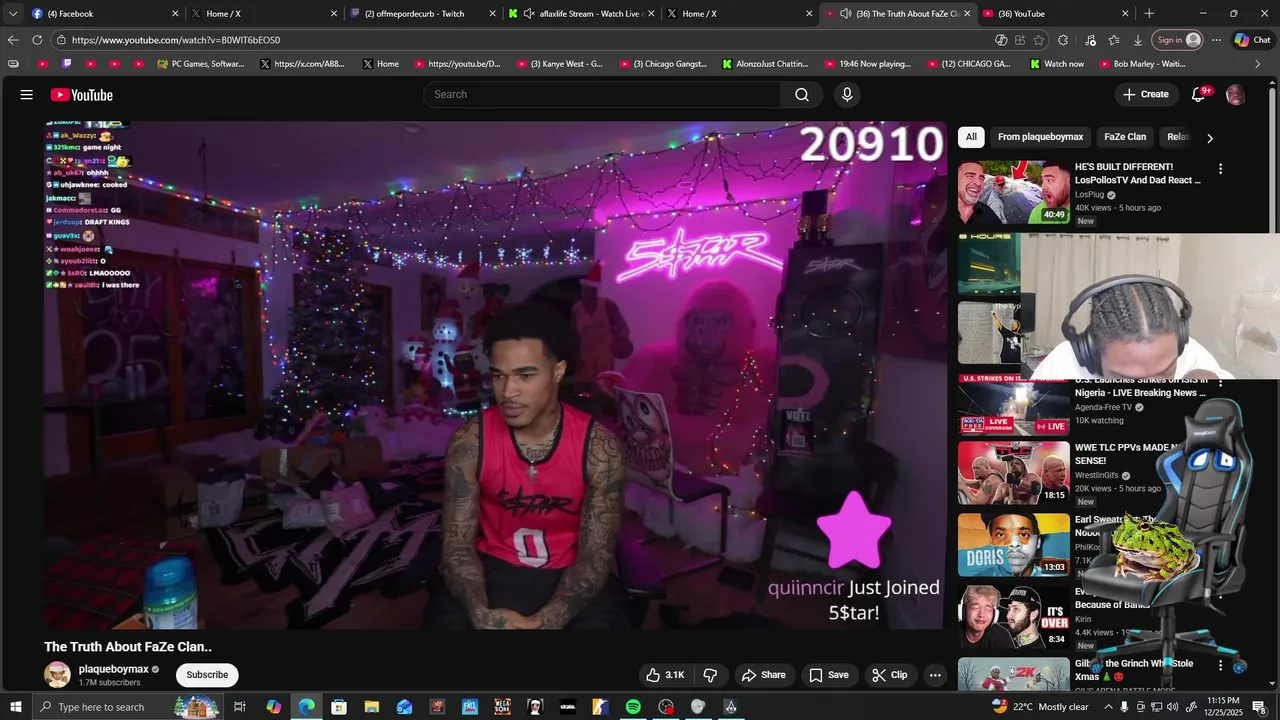The image size is (1280, 720).
Task: Start voice search with microphone icon
Action: click(x=847, y=94)
